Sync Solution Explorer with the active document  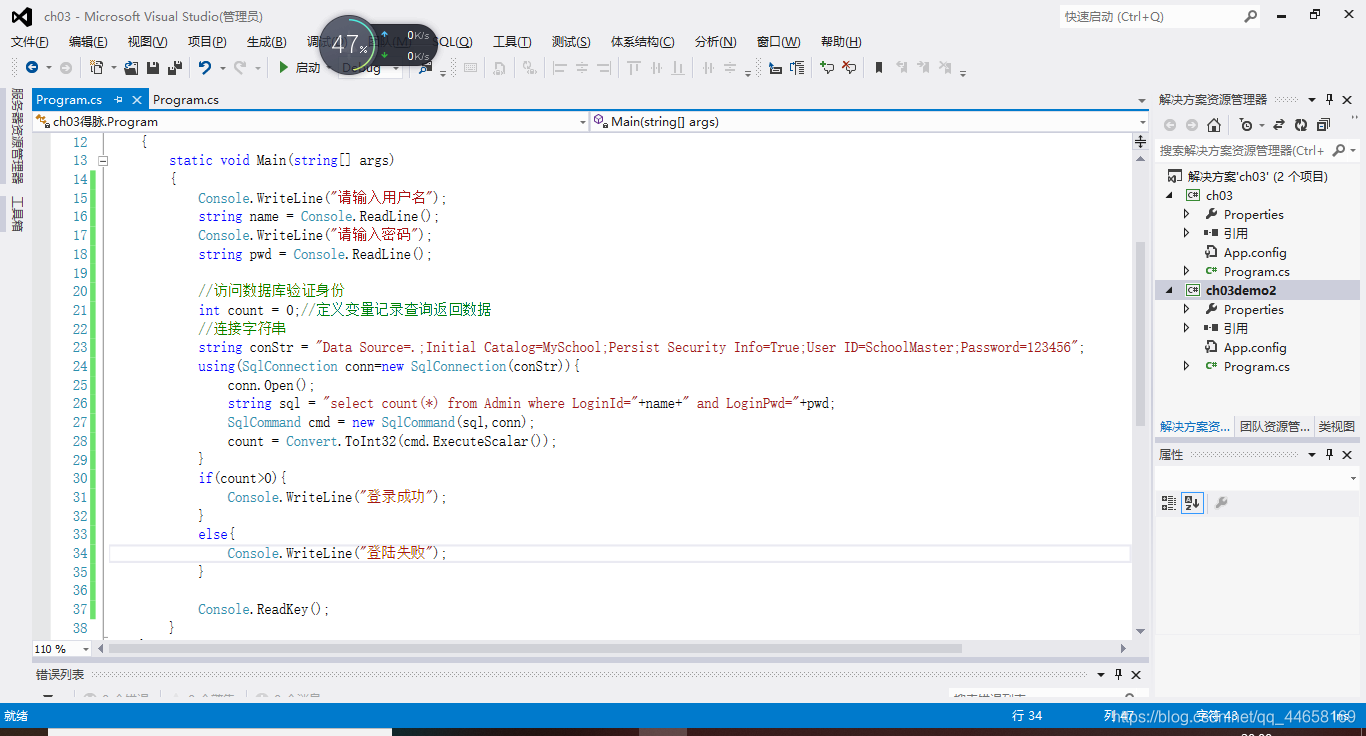tap(1279, 125)
